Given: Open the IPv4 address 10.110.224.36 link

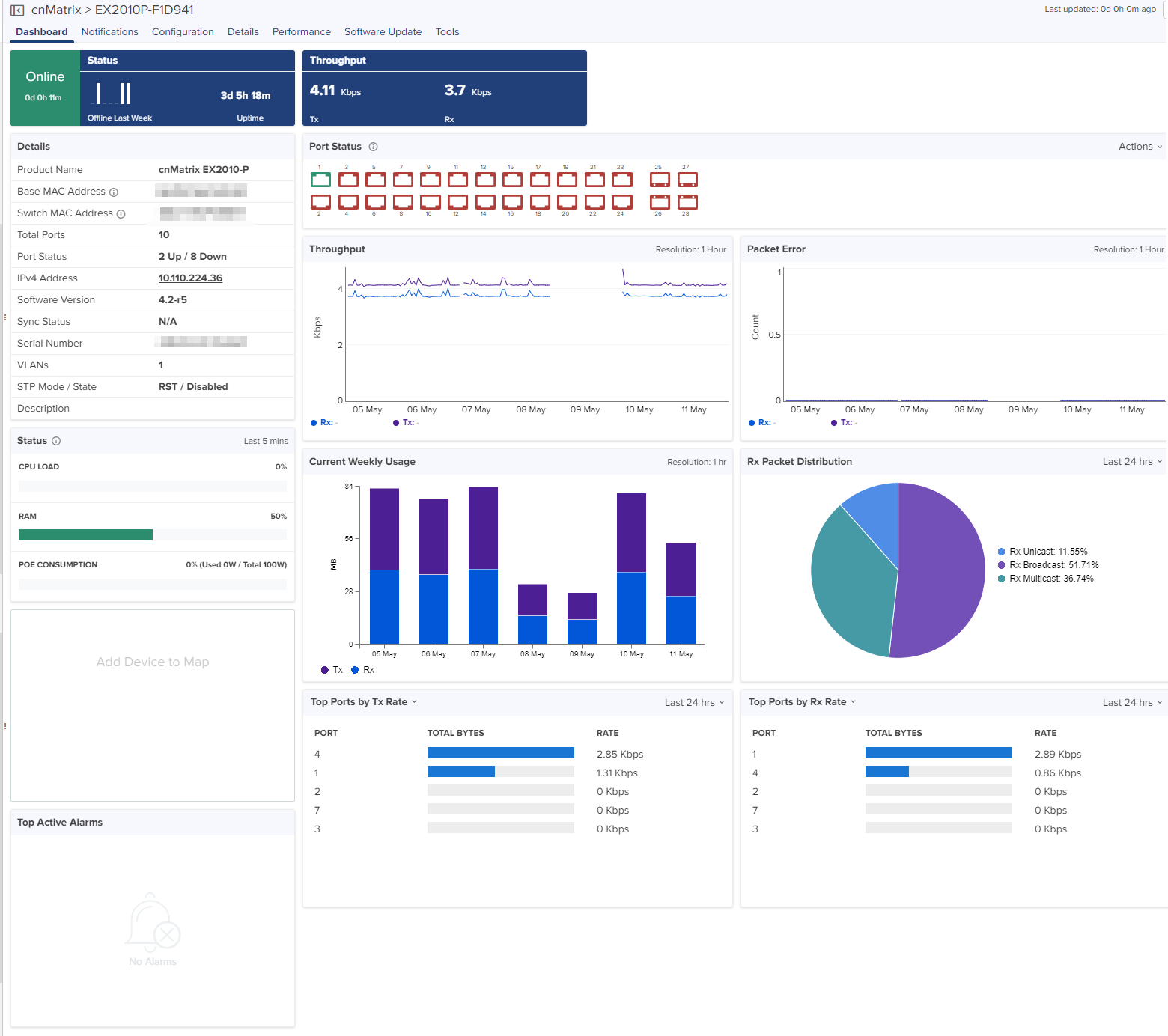Looking at the screenshot, I should (190, 278).
